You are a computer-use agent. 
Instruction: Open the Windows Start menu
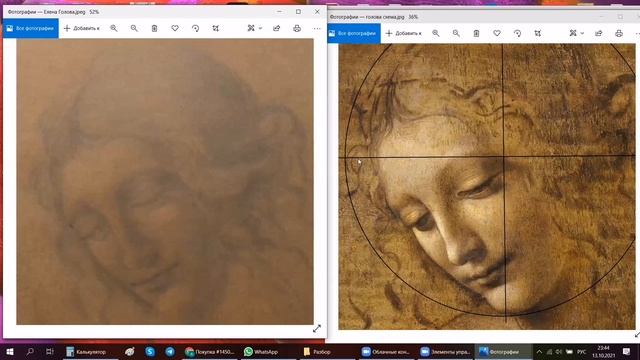pyautogui.click(x=10, y=351)
